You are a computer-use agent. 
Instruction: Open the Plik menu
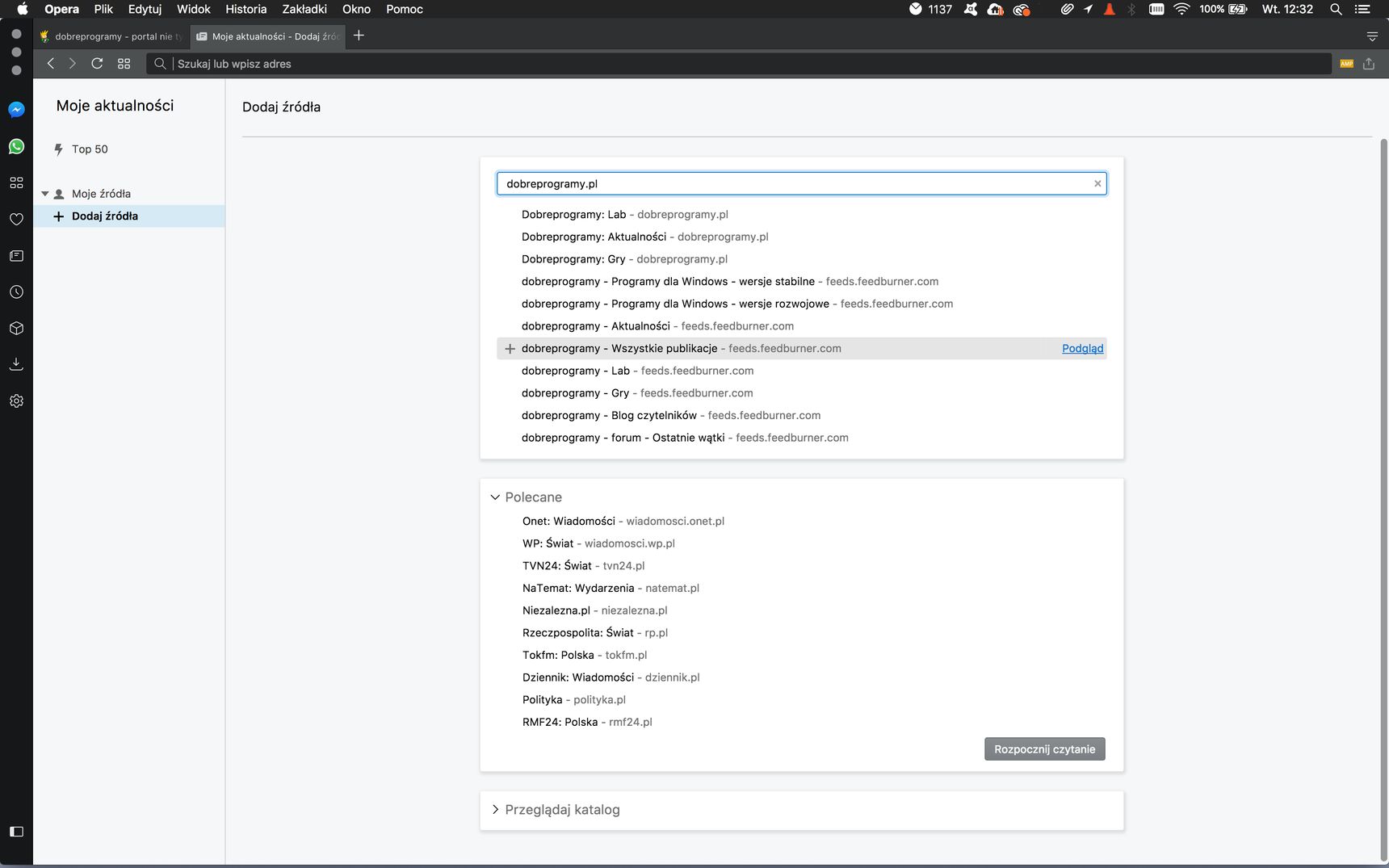pyautogui.click(x=103, y=9)
